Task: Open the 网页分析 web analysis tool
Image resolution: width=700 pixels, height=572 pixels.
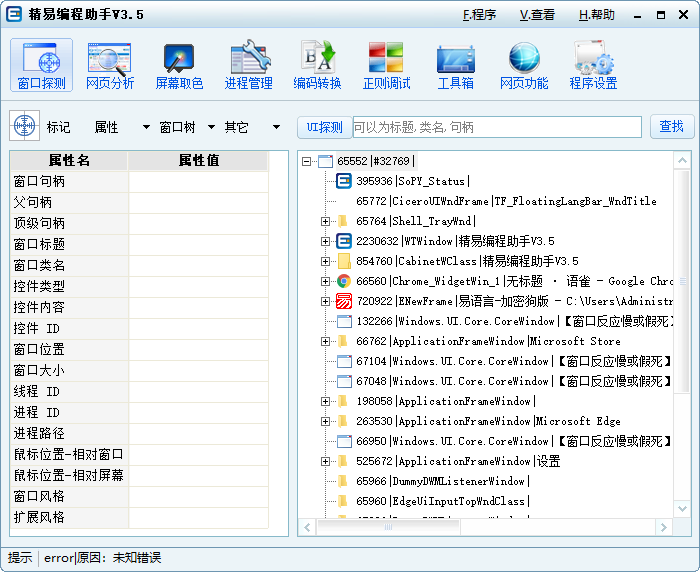Action: click(110, 65)
